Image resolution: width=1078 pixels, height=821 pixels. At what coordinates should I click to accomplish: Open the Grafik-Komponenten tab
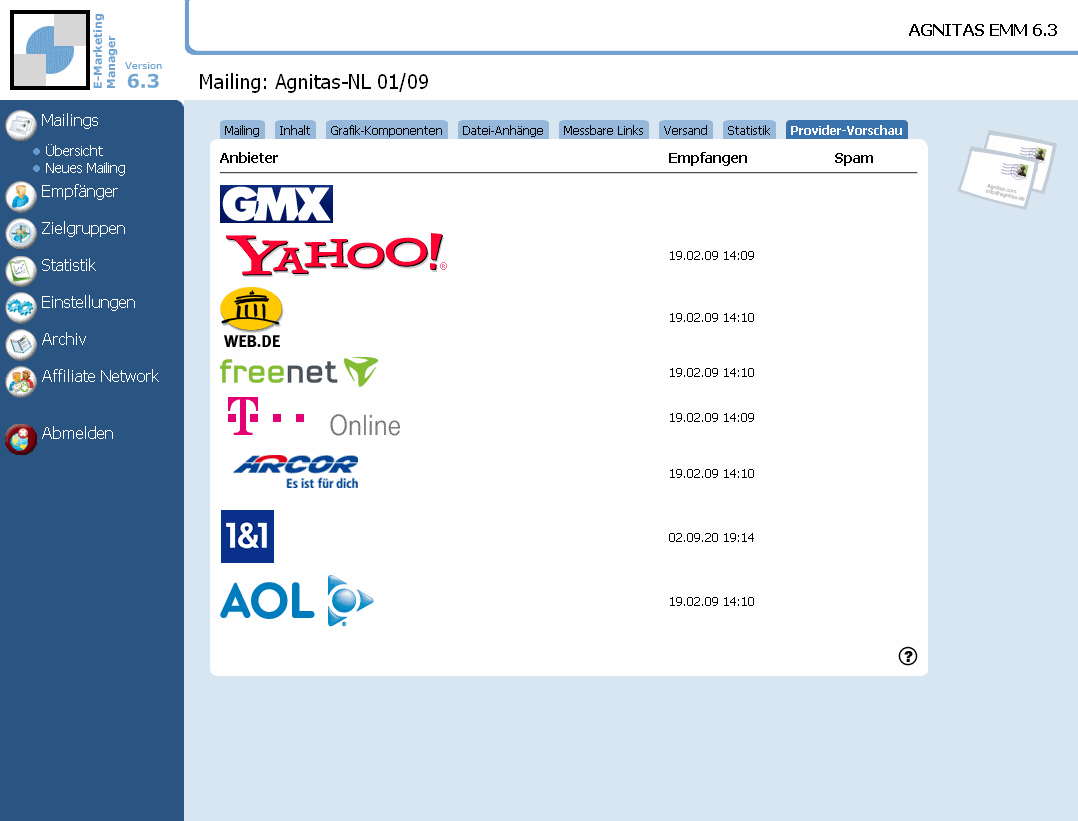pos(386,130)
